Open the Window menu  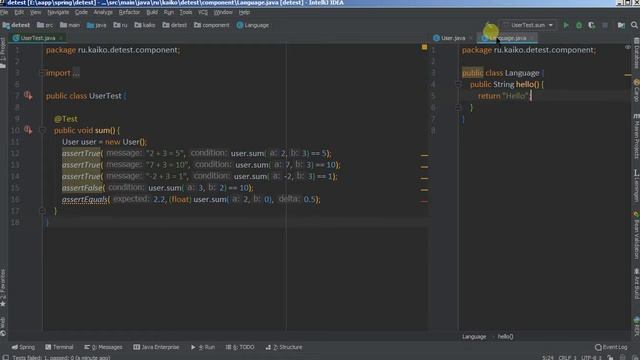click(x=223, y=12)
